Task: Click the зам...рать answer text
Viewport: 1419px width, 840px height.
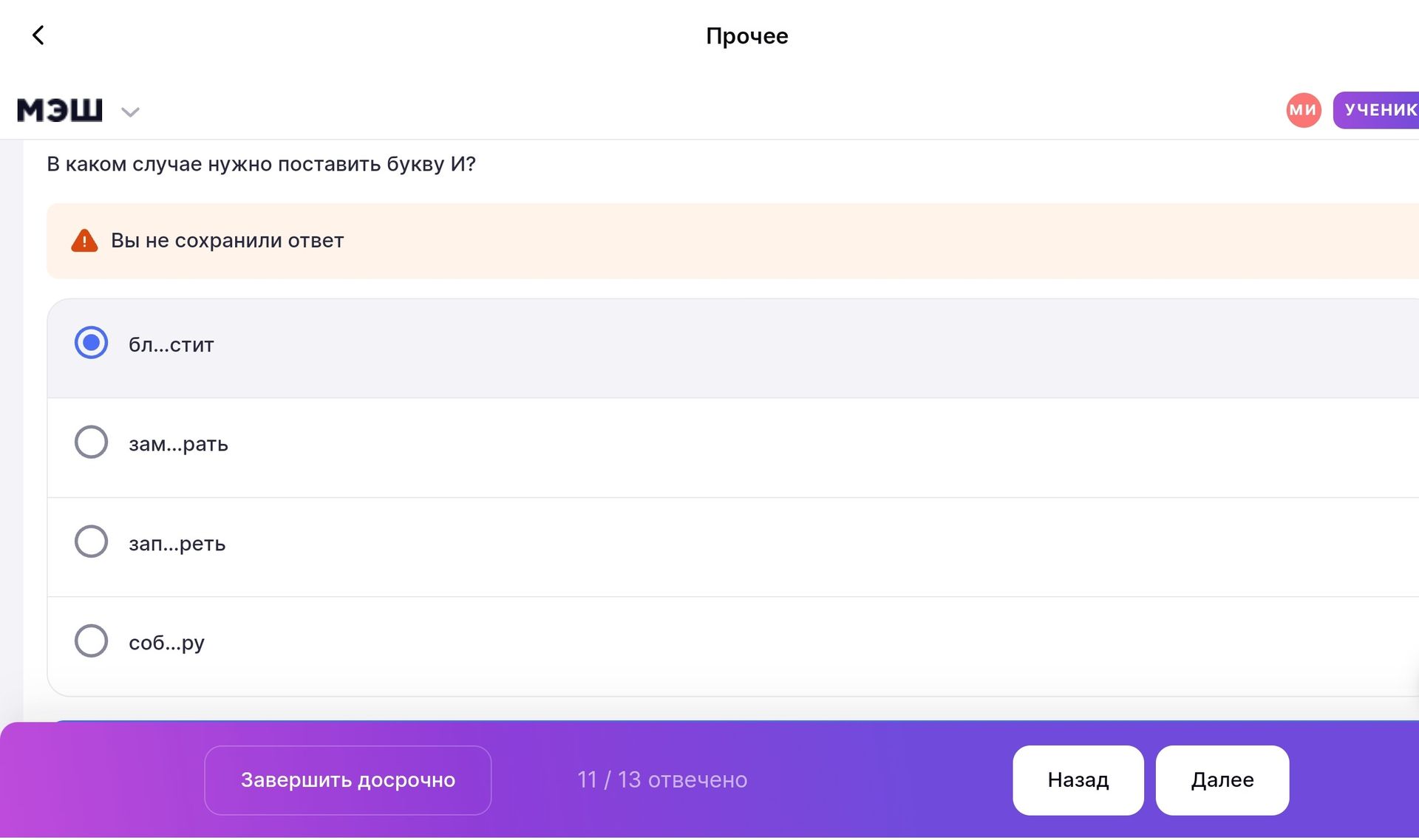Action: point(178,444)
